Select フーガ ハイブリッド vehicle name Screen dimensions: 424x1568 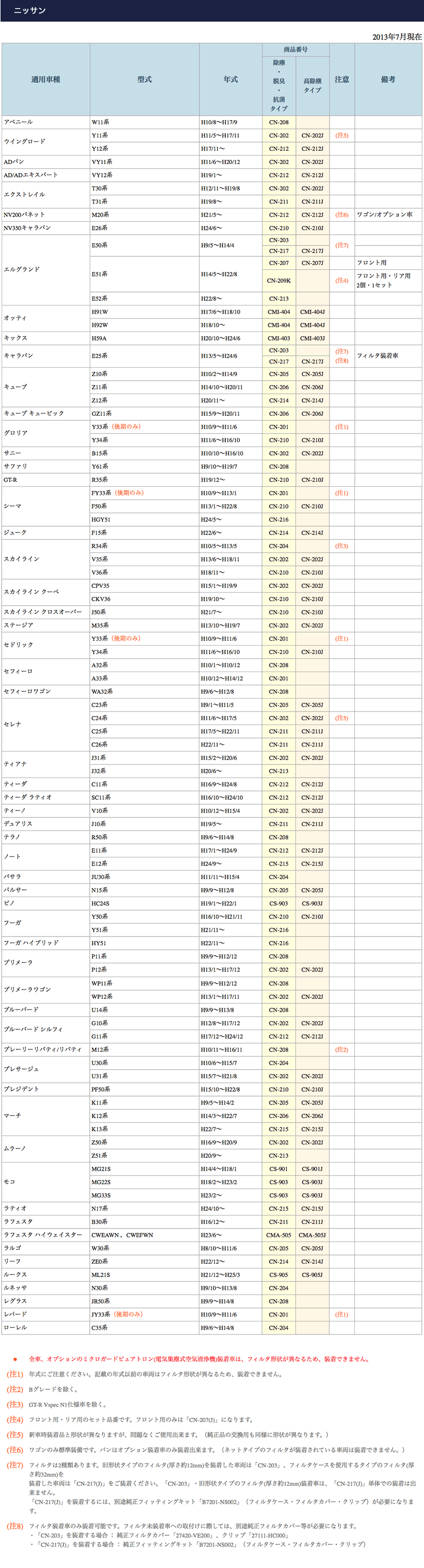pyautogui.click(x=32, y=944)
